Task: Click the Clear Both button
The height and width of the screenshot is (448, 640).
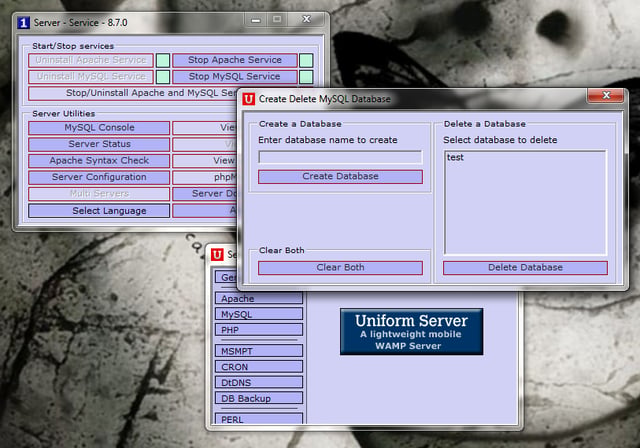Action: tap(340, 268)
